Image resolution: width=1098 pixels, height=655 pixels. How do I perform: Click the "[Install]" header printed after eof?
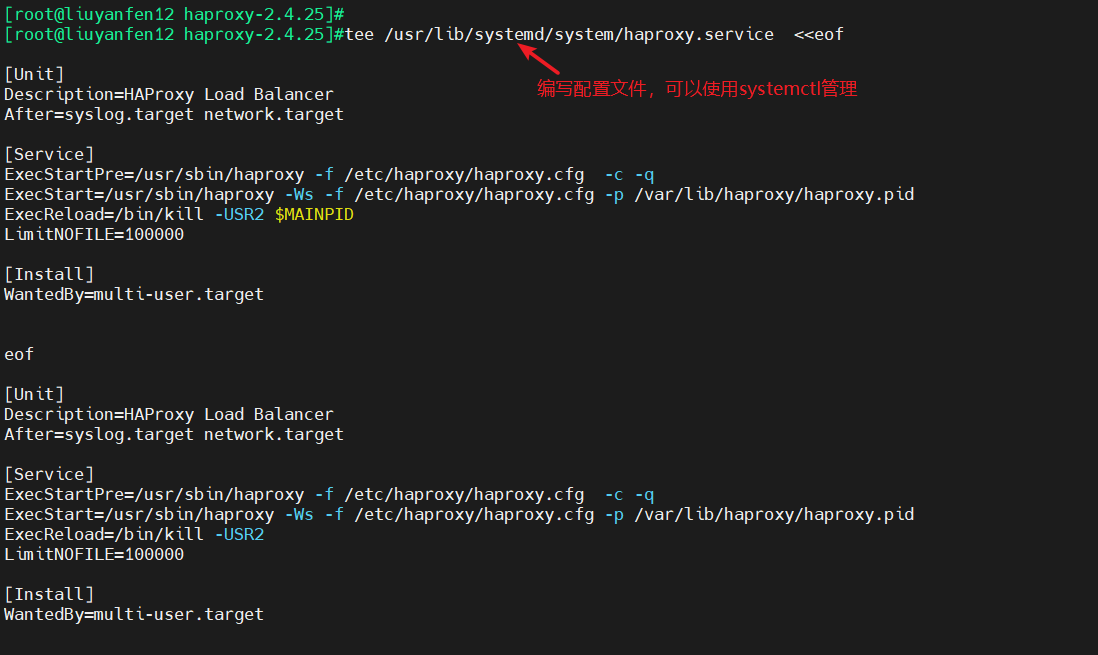click(x=49, y=595)
